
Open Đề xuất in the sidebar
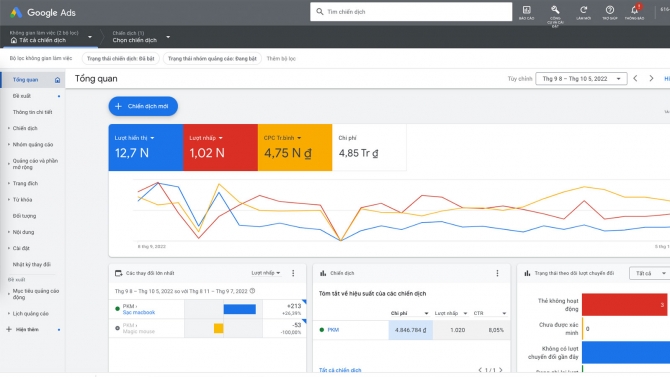[22, 96]
